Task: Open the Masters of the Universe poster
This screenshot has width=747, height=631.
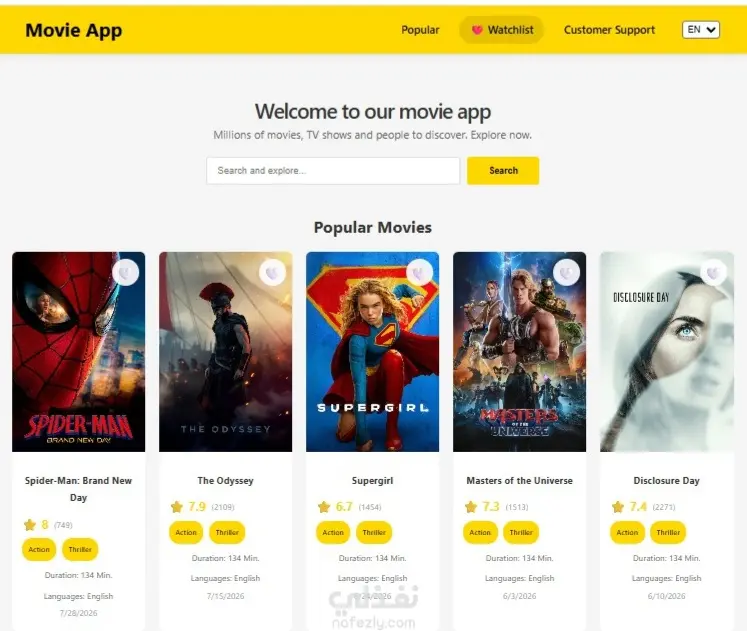Action: tap(519, 351)
